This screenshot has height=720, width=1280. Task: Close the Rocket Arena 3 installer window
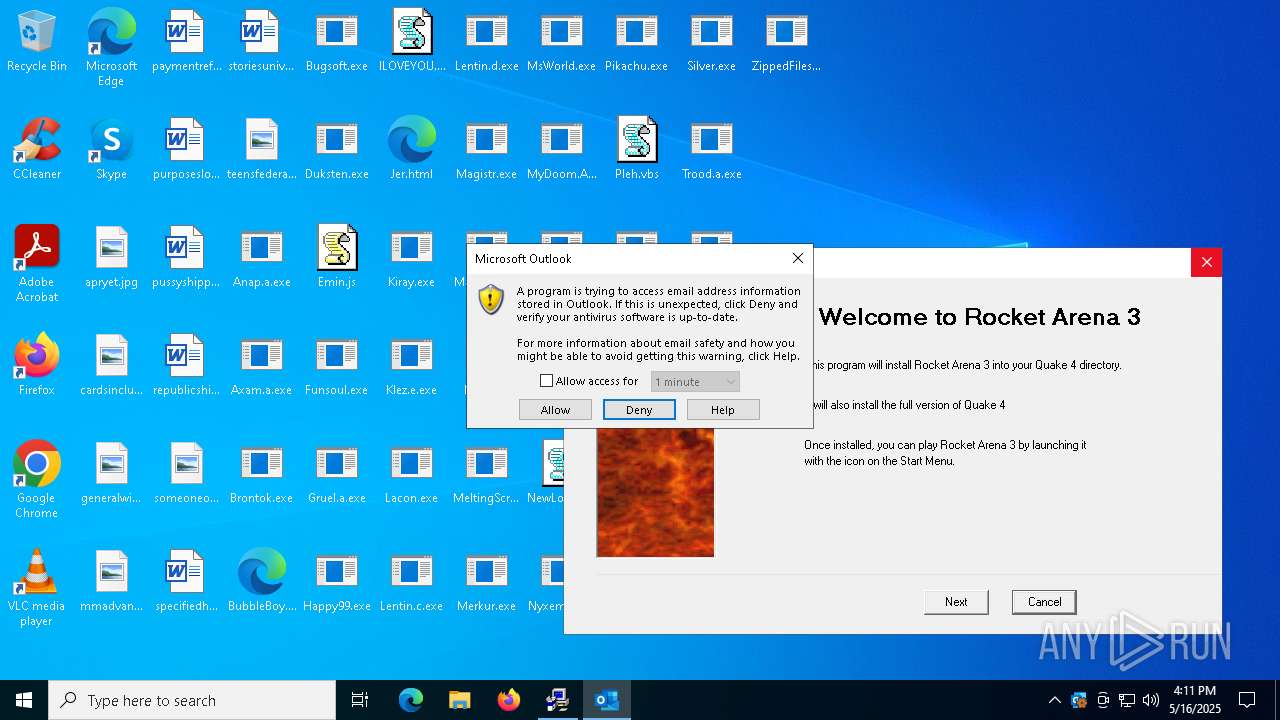(x=1206, y=263)
